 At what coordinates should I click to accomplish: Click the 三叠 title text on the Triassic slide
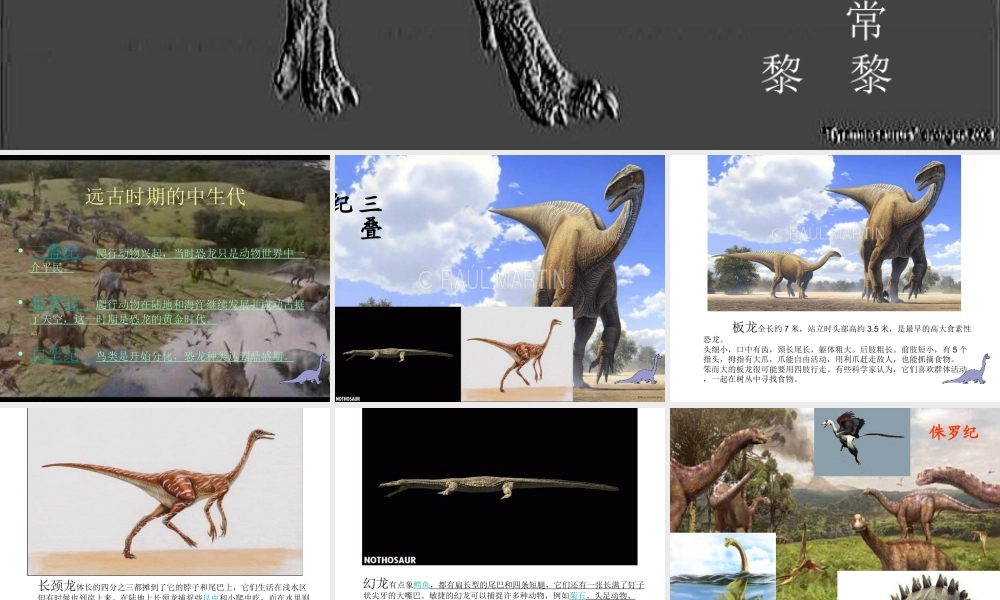point(370,217)
